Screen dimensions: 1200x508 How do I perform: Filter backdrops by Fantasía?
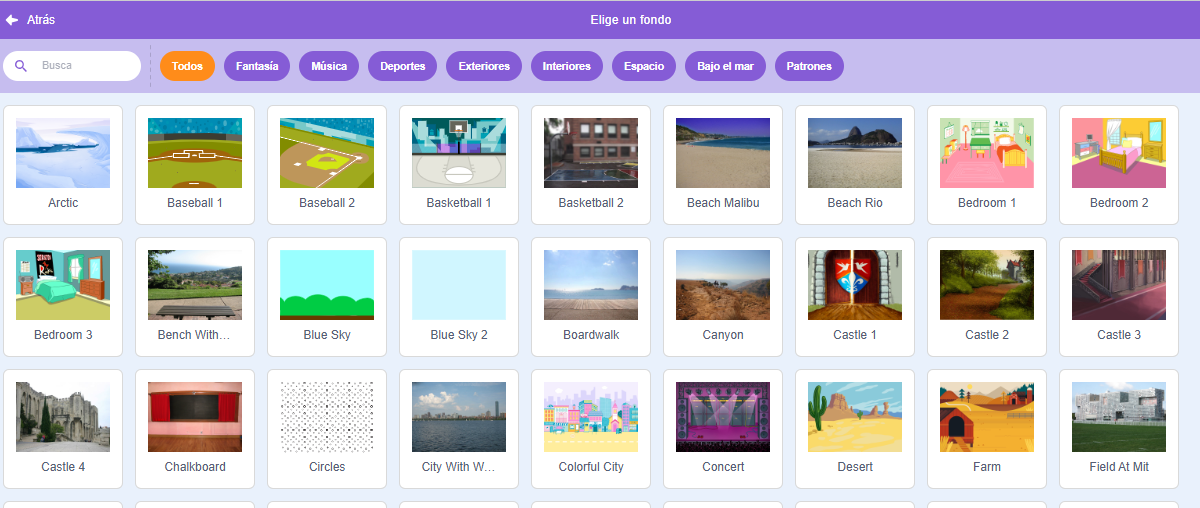[257, 66]
